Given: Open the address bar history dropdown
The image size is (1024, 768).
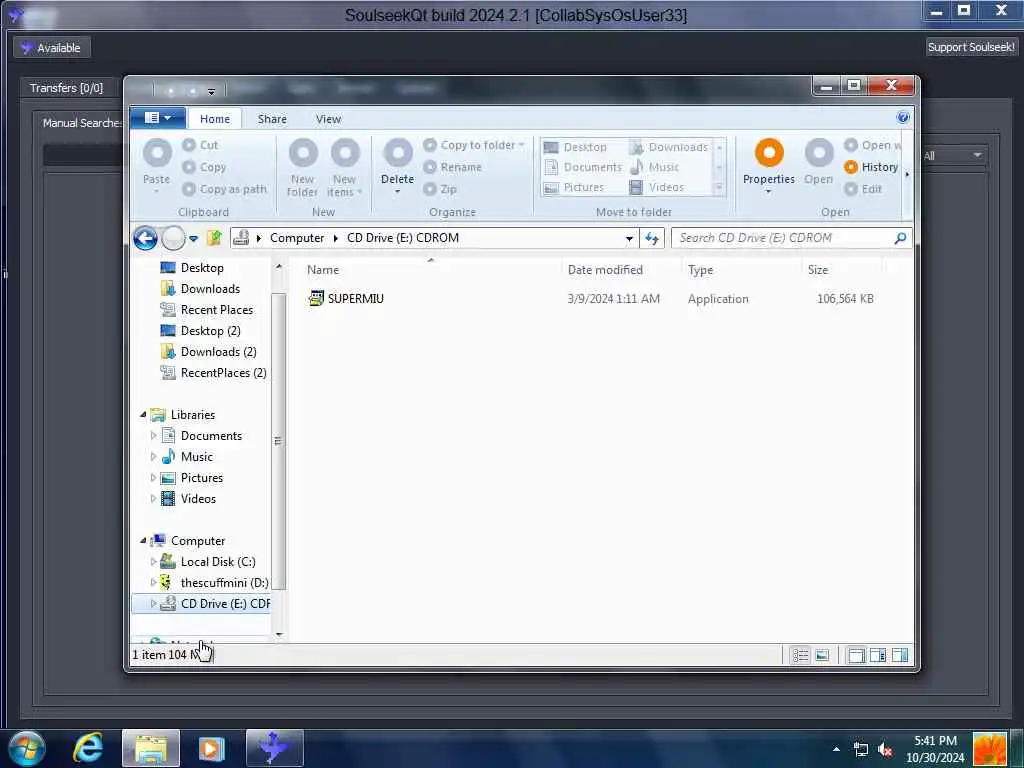Looking at the screenshot, I should tap(629, 238).
